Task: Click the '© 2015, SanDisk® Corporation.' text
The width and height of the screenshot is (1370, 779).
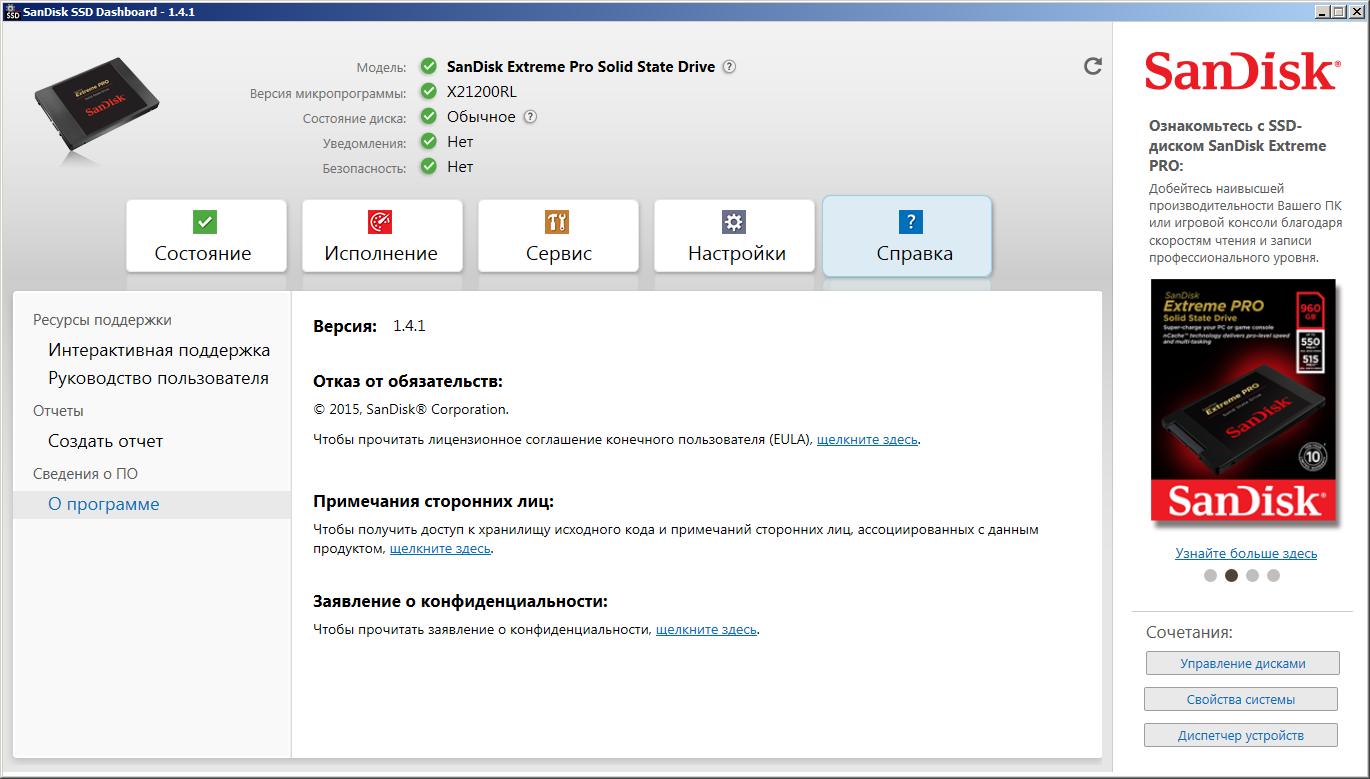Action: (411, 409)
